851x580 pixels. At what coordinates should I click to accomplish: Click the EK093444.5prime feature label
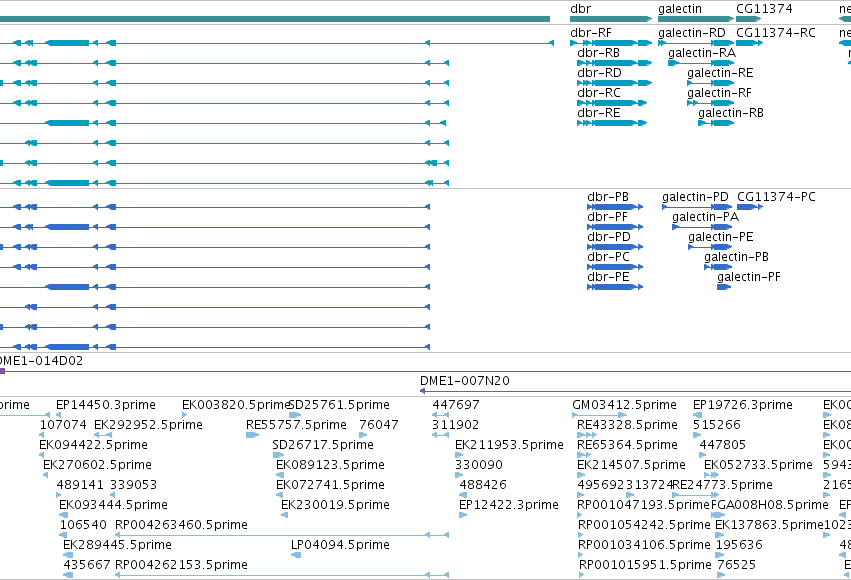113,506
